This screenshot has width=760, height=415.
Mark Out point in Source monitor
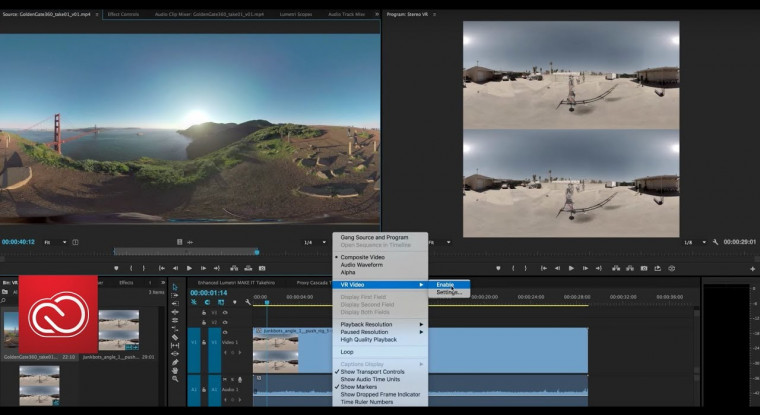click(143, 268)
